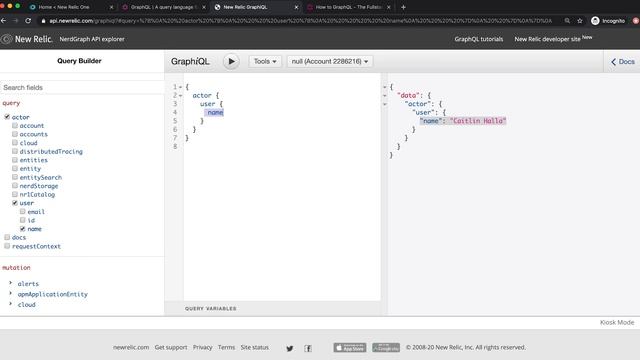Open New Relic Twitter icon

pyautogui.click(x=289, y=348)
